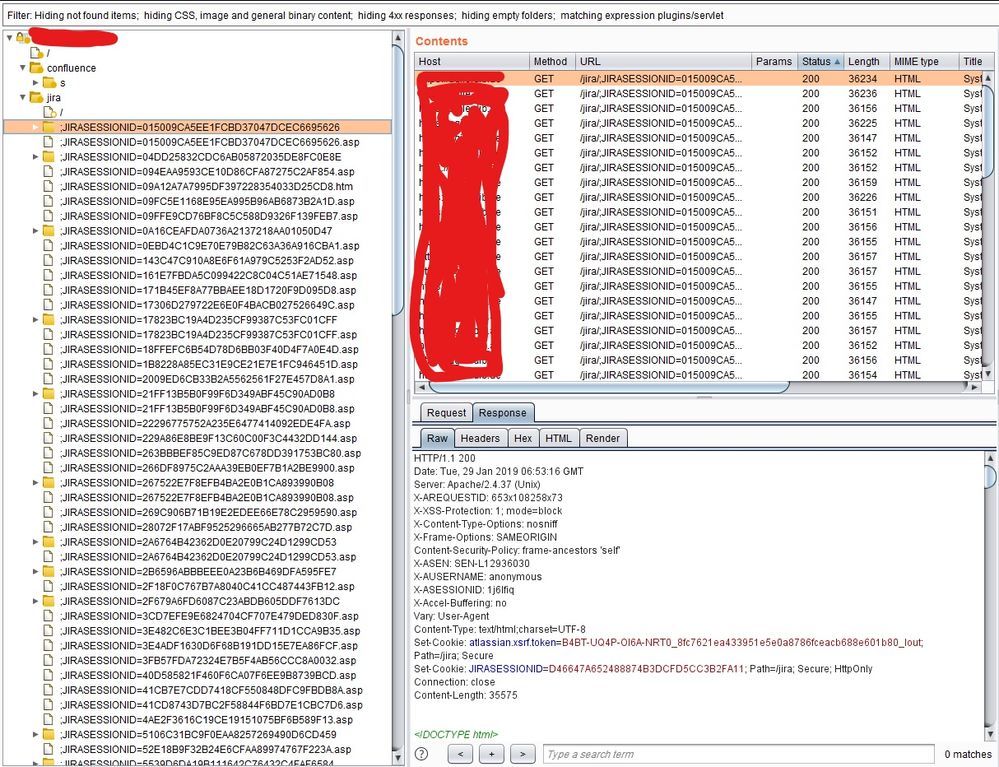The image size is (999, 767).
Task: Click the search term input field
Action: point(738,754)
